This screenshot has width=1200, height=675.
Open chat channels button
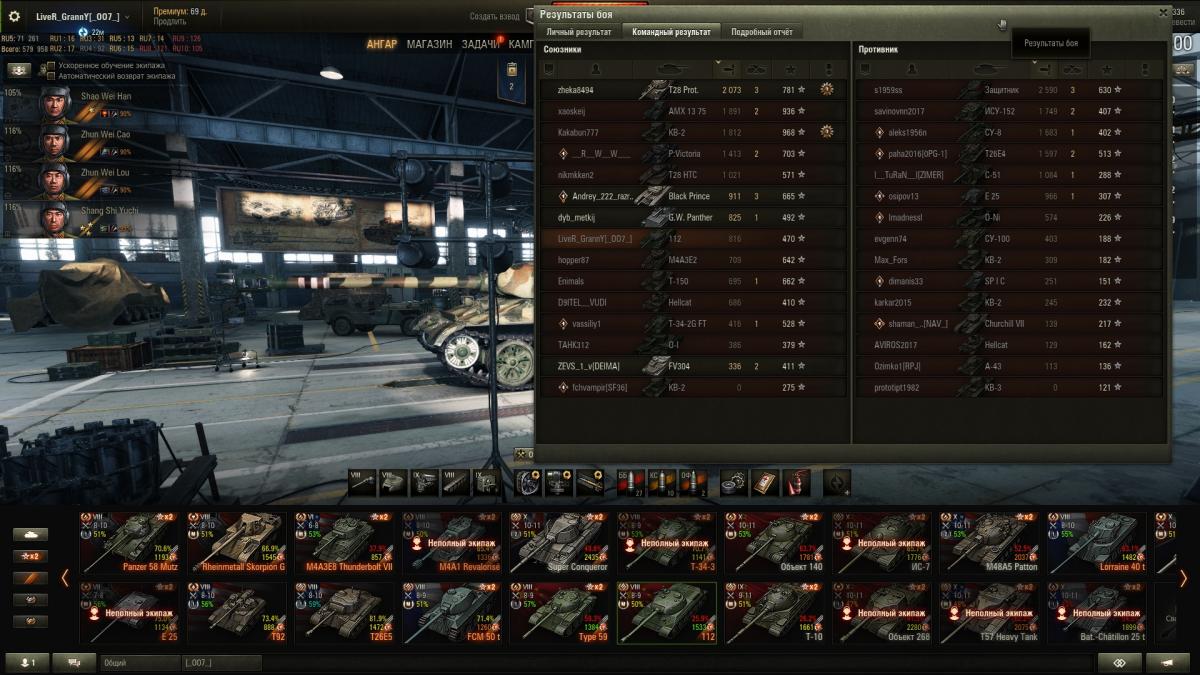point(74,662)
